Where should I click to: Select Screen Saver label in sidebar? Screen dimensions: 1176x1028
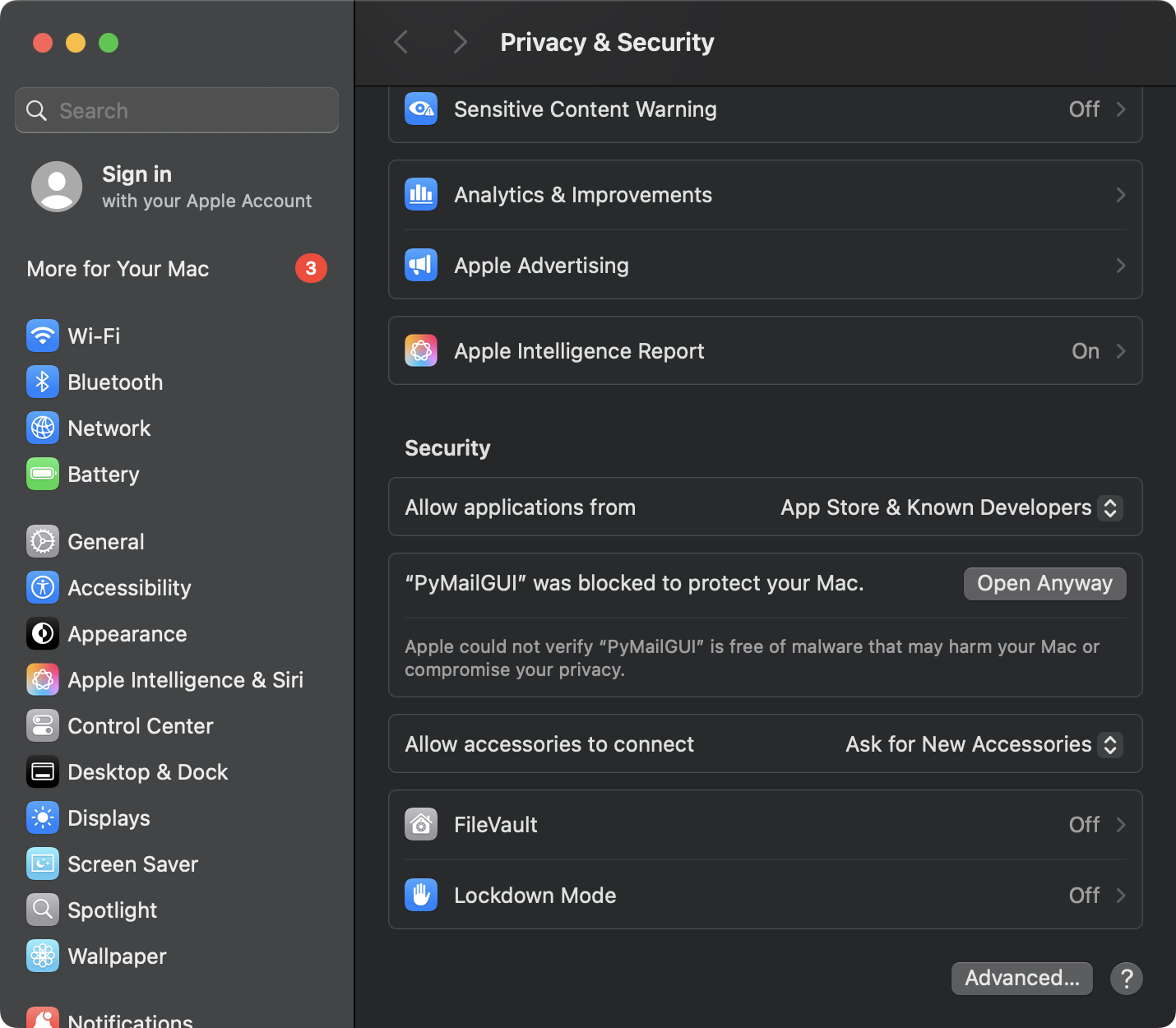[x=133, y=864]
